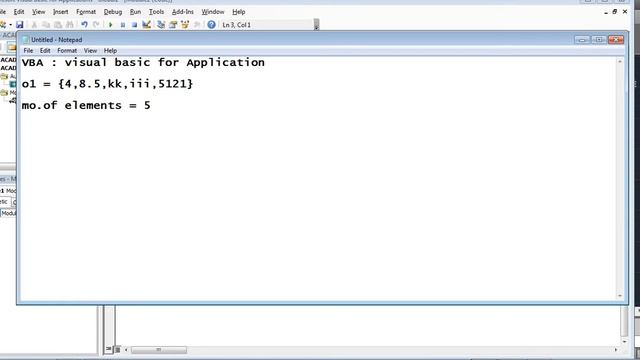Click the View AutoCAD icon at toolbar start
Screen dimensions: 640x360
point(3,25)
